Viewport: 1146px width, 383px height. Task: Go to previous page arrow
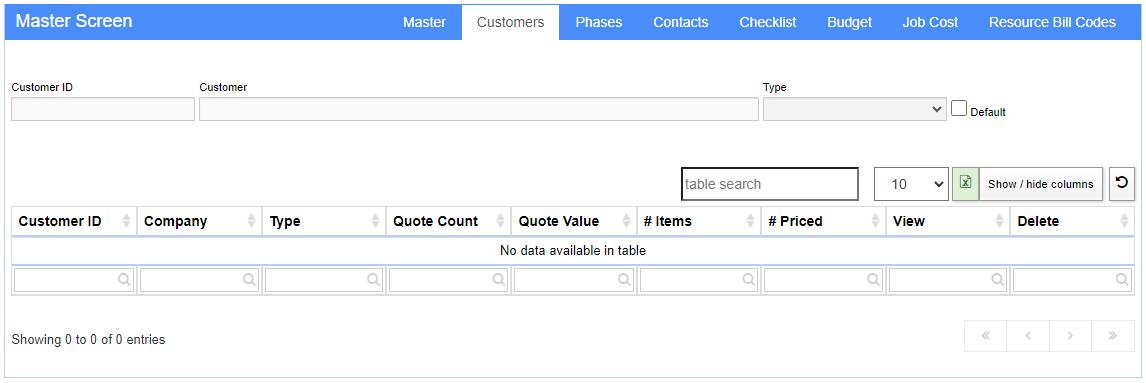tap(1028, 335)
